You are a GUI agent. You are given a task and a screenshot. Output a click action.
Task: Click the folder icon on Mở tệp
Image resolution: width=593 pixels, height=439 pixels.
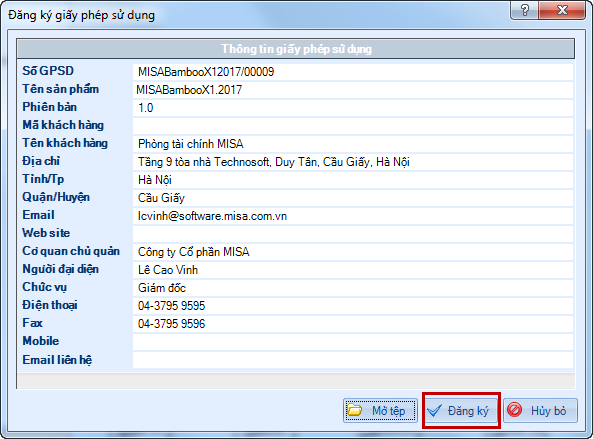tap(355, 410)
